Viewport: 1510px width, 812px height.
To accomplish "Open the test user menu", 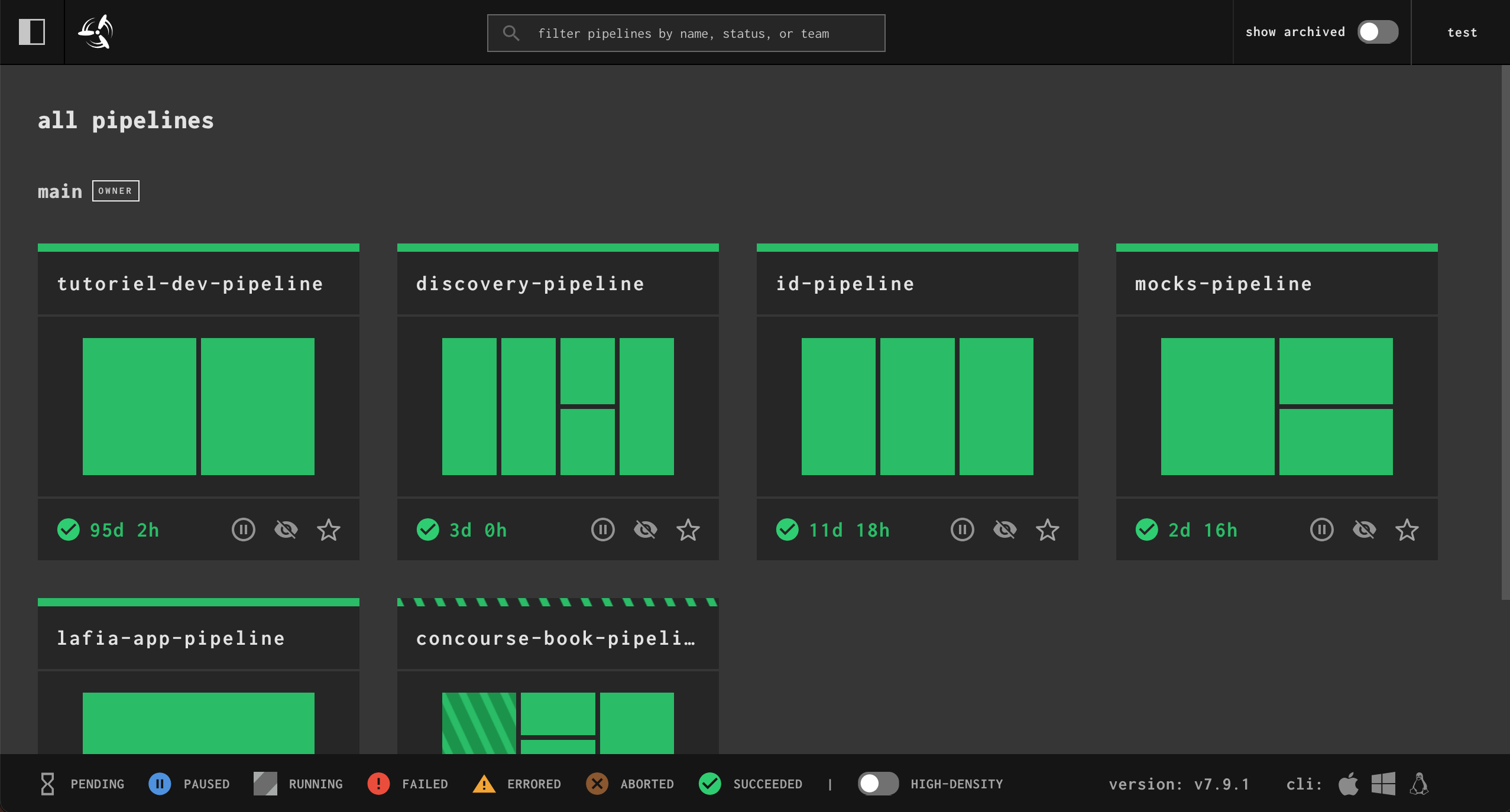I will pos(1462,33).
